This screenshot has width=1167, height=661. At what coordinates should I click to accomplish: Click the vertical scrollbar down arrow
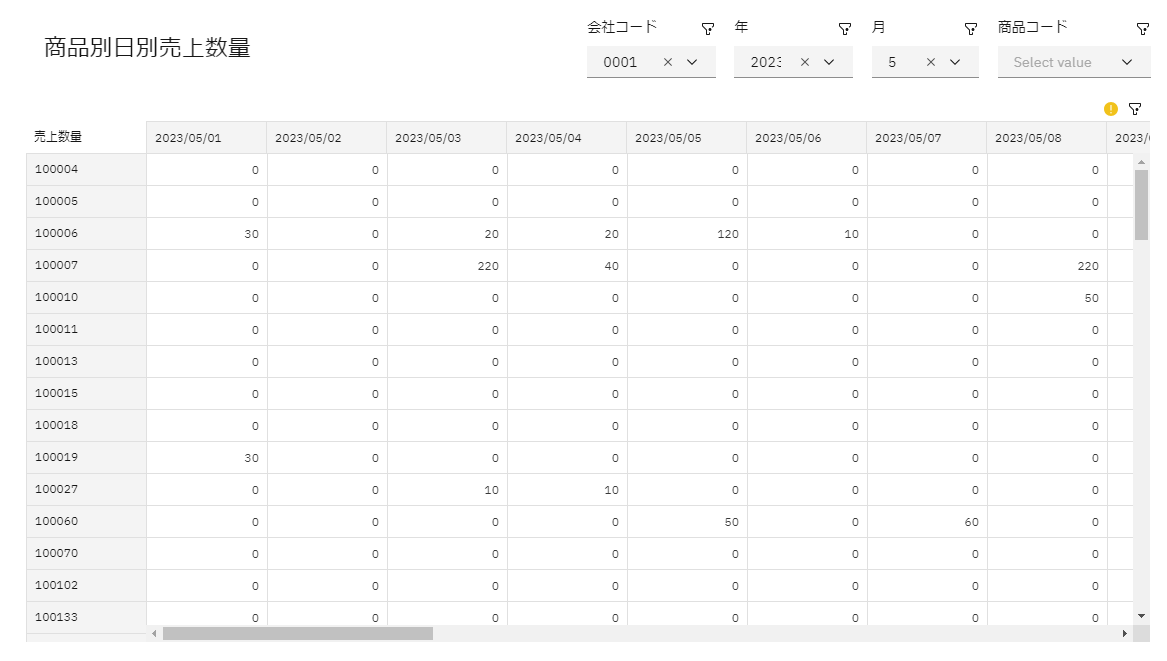point(1142,615)
